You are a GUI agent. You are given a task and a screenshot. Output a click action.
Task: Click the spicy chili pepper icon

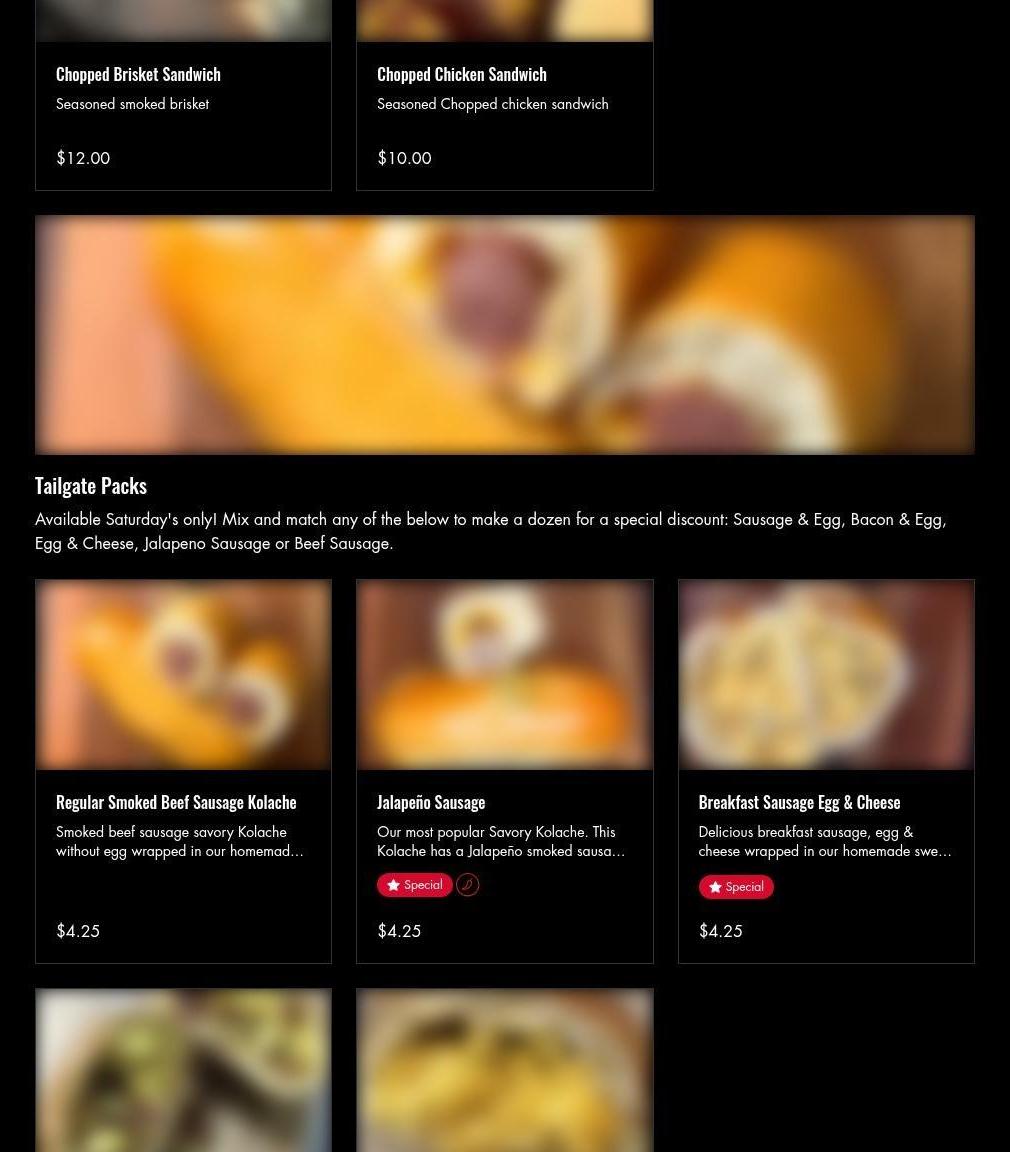coord(467,885)
